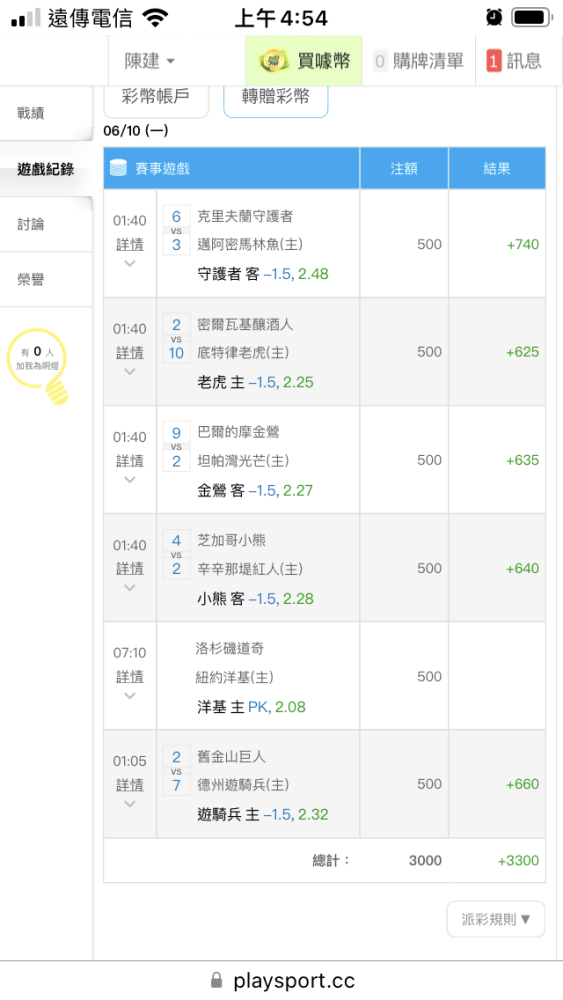563x1000 pixels.
Task: Expand details chevron for Guardians vs Marlins game
Action: (x=130, y=263)
